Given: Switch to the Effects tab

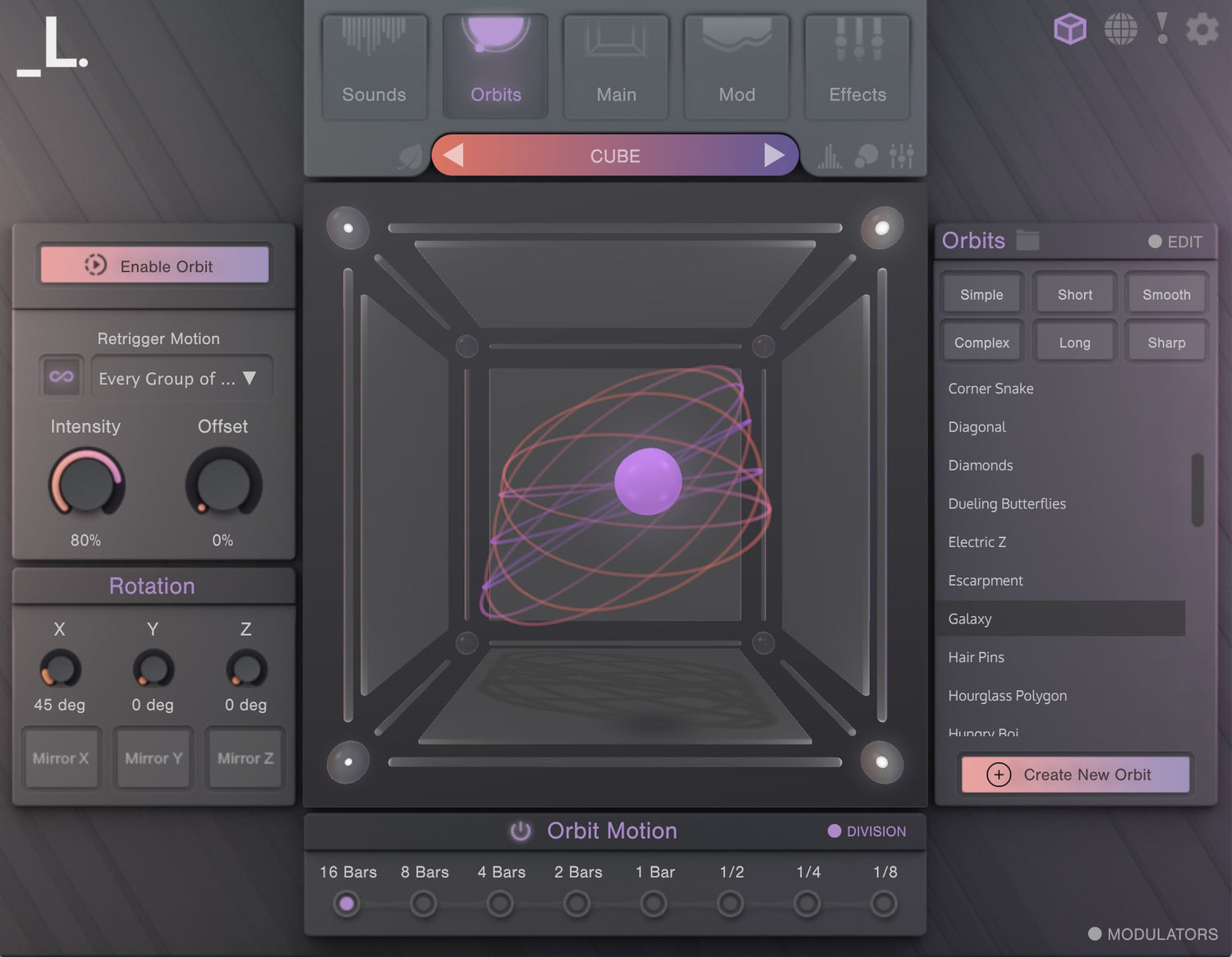Looking at the screenshot, I should coord(857,67).
